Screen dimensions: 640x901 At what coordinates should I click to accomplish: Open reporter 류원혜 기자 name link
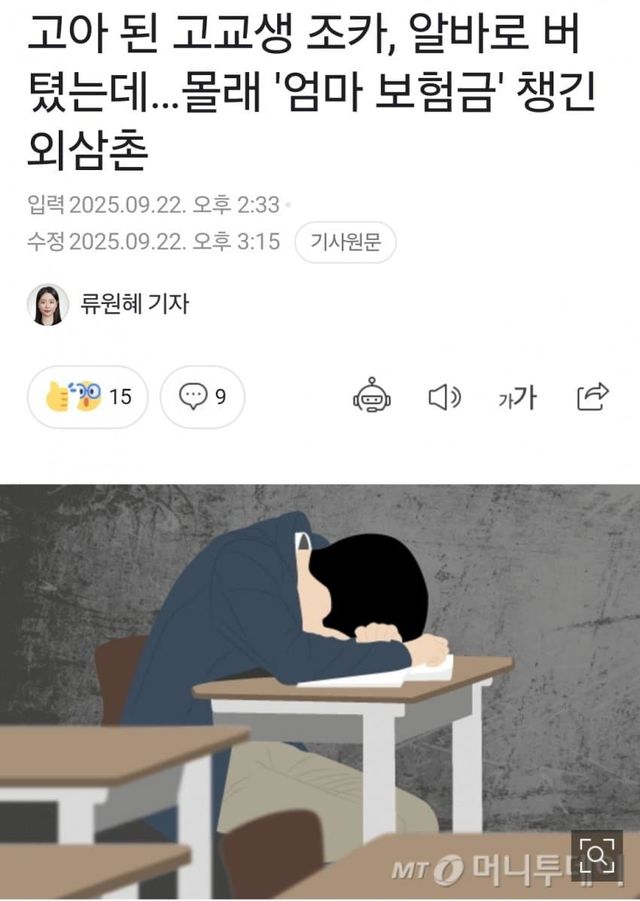click(x=134, y=303)
